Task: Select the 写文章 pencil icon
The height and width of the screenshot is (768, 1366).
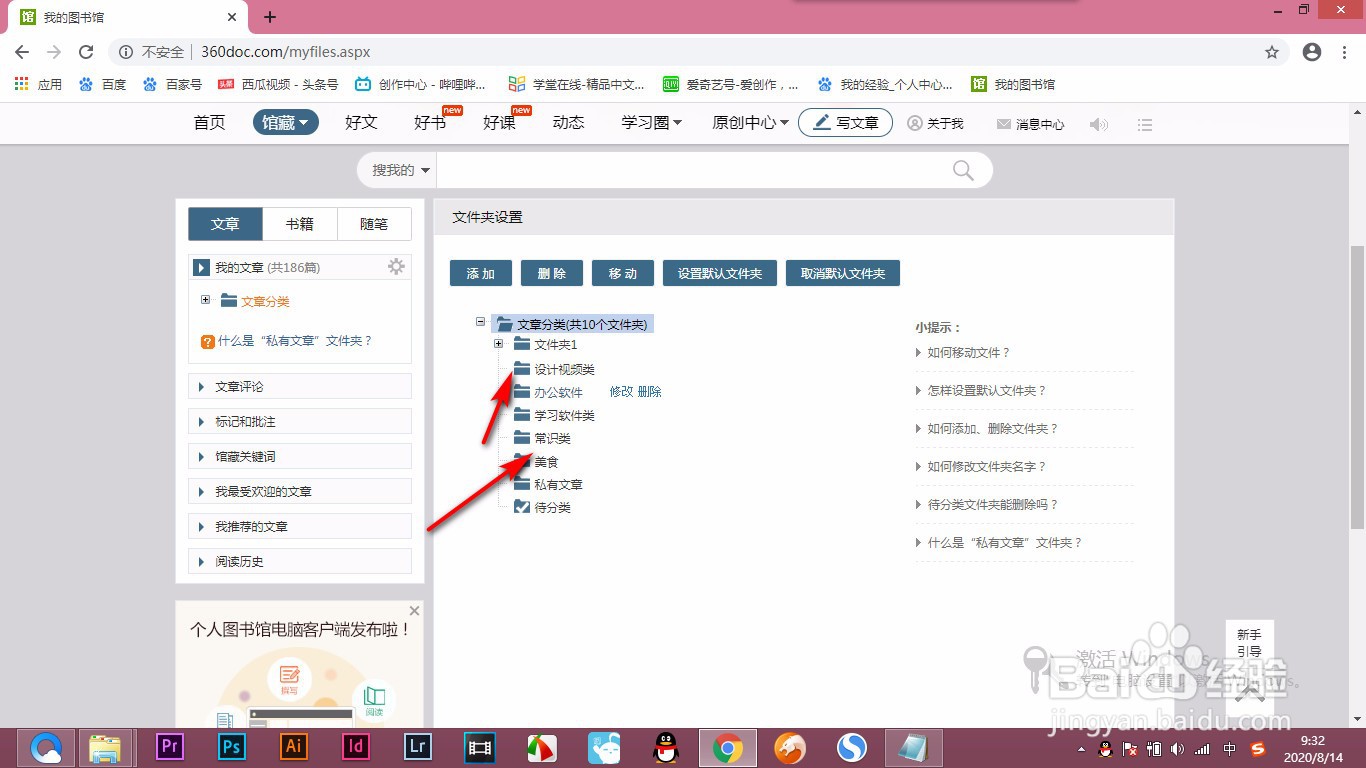Action: pyautogui.click(x=822, y=122)
